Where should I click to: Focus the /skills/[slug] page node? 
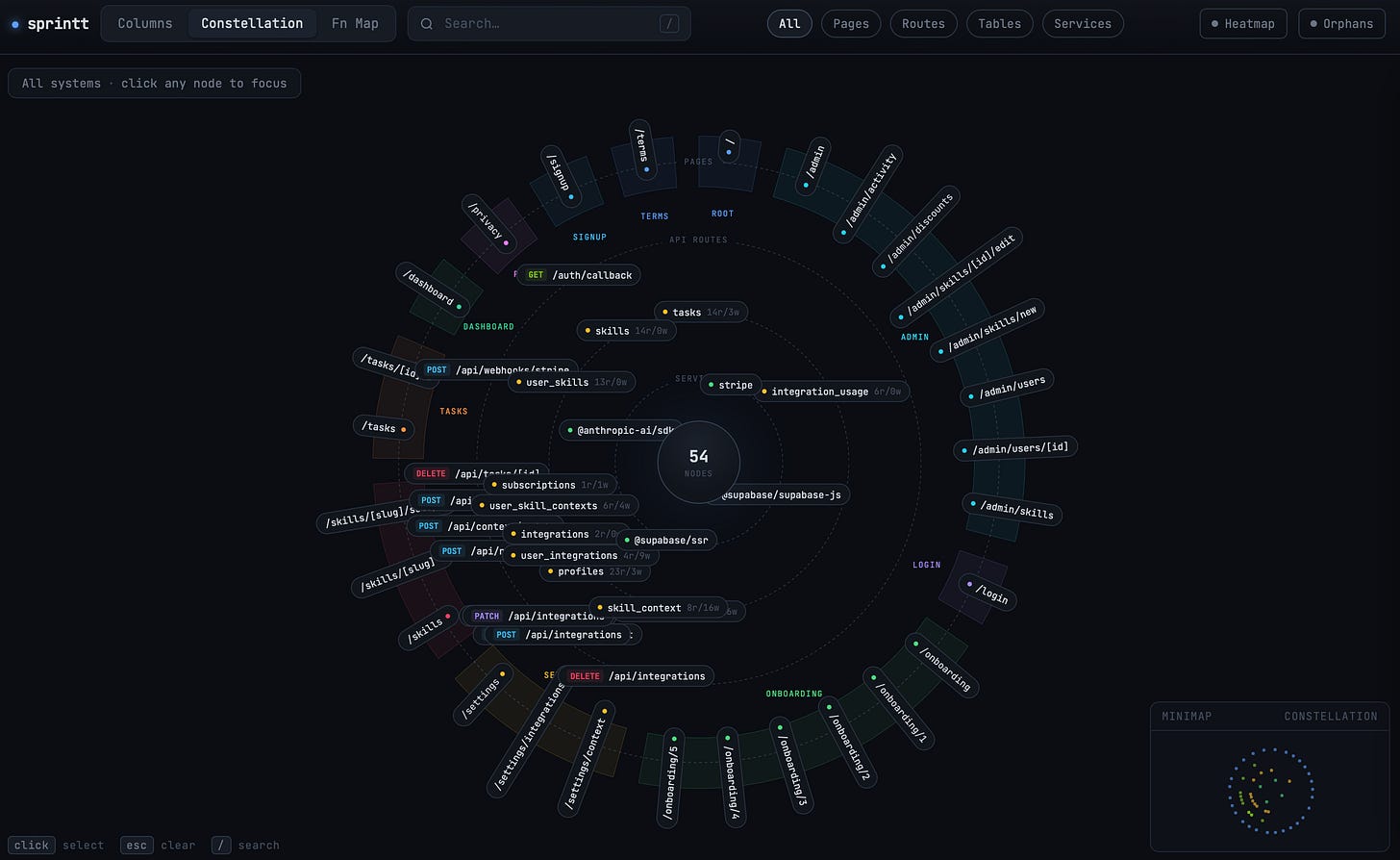[397, 575]
